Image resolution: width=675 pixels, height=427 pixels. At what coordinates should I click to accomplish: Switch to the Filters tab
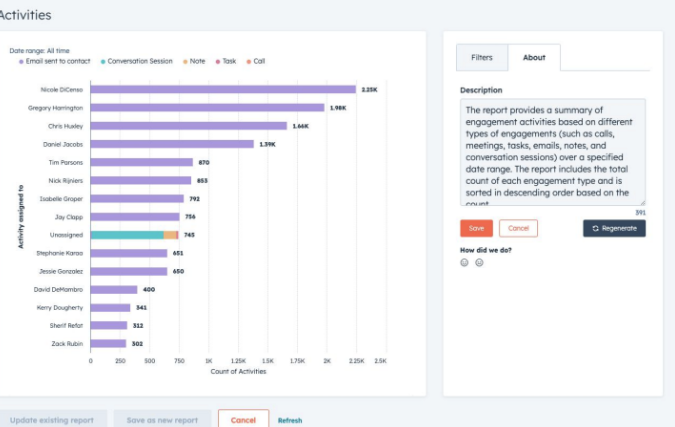[x=482, y=57]
